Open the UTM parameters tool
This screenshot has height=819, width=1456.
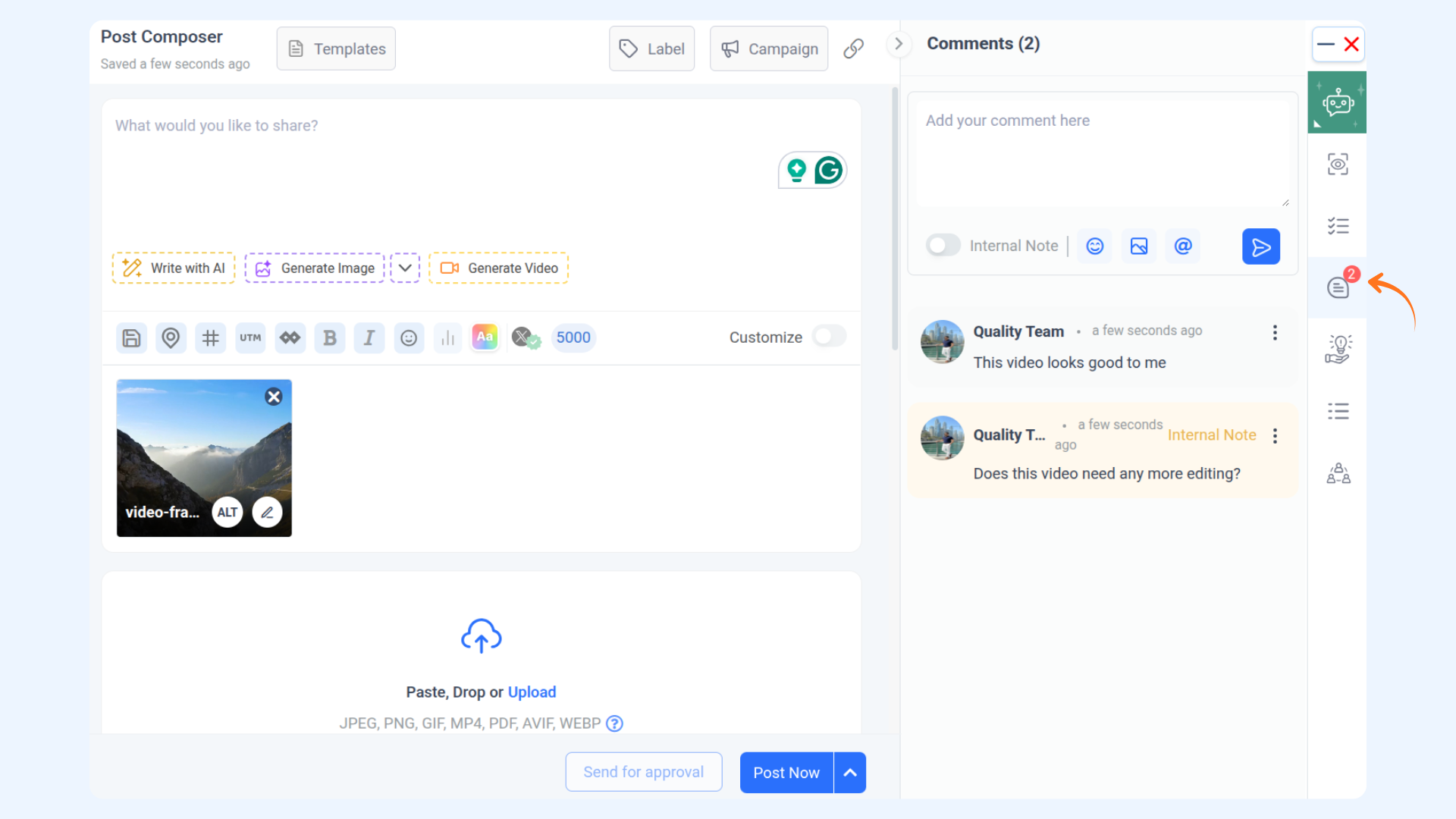click(250, 337)
